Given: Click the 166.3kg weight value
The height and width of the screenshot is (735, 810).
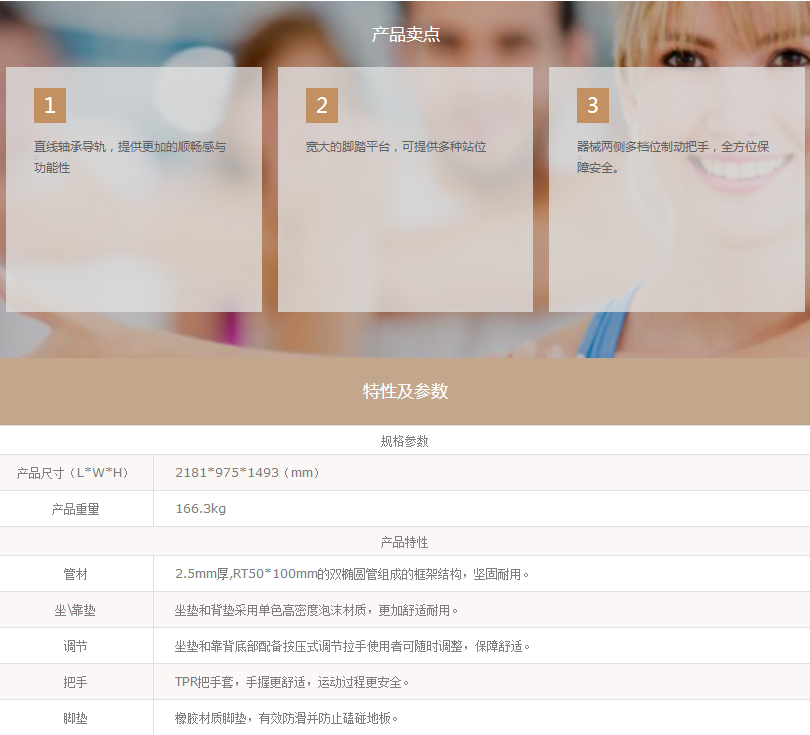Looking at the screenshot, I should point(201,509).
